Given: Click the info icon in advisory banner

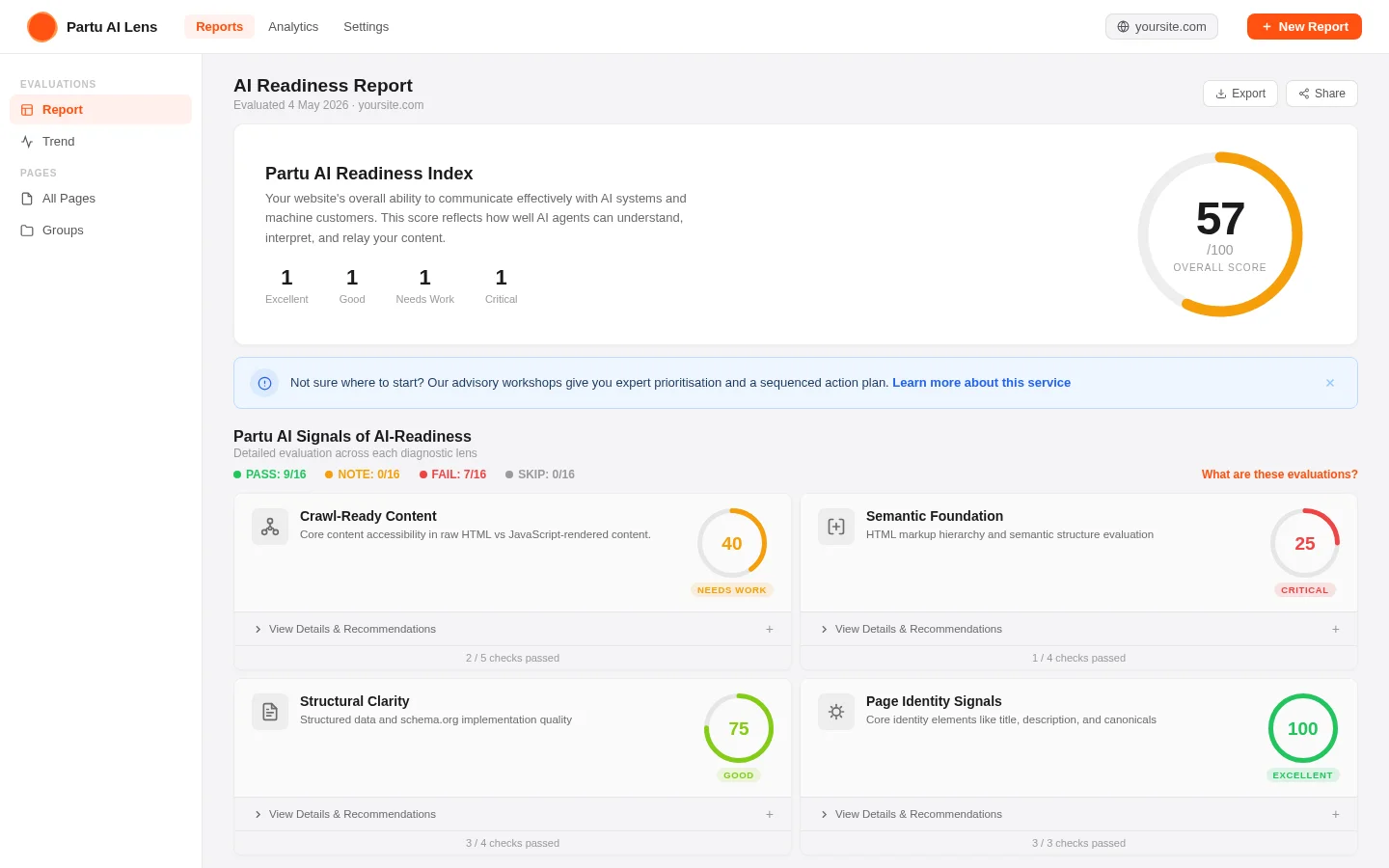Looking at the screenshot, I should coord(264,383).
